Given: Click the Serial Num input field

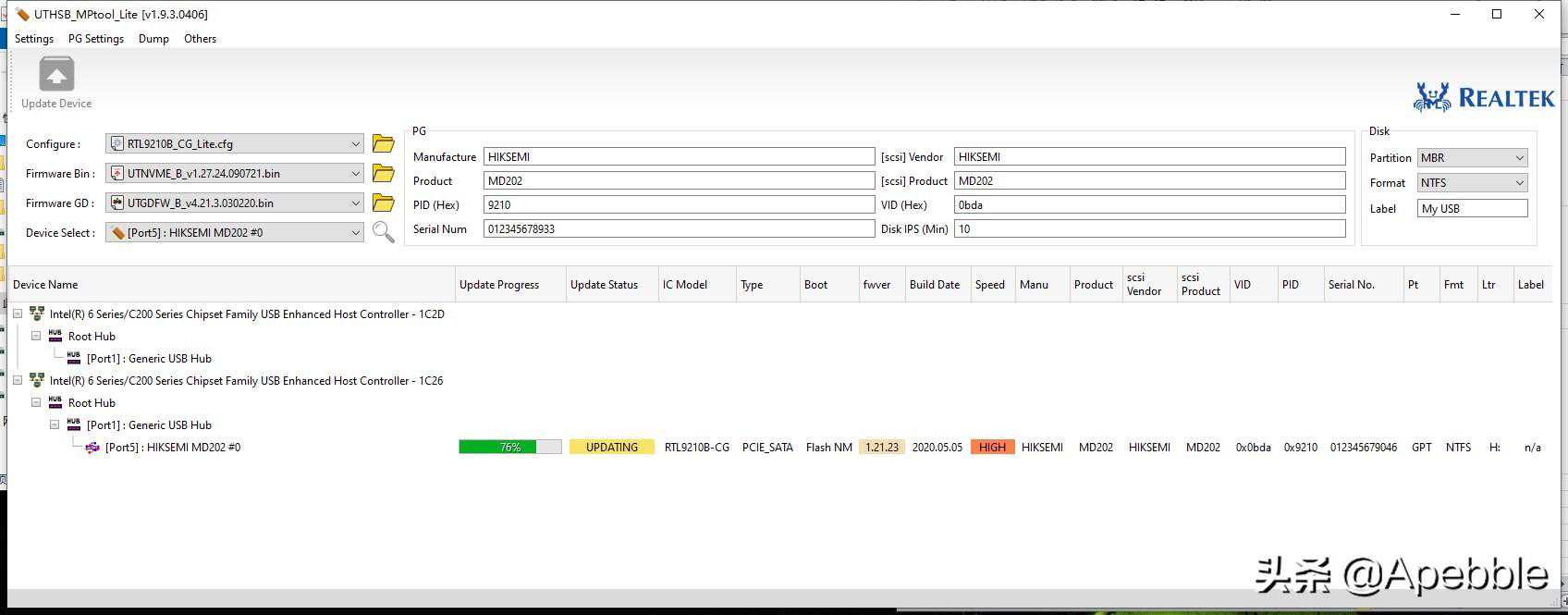Looking at the screenshot, I should point(678,229).
